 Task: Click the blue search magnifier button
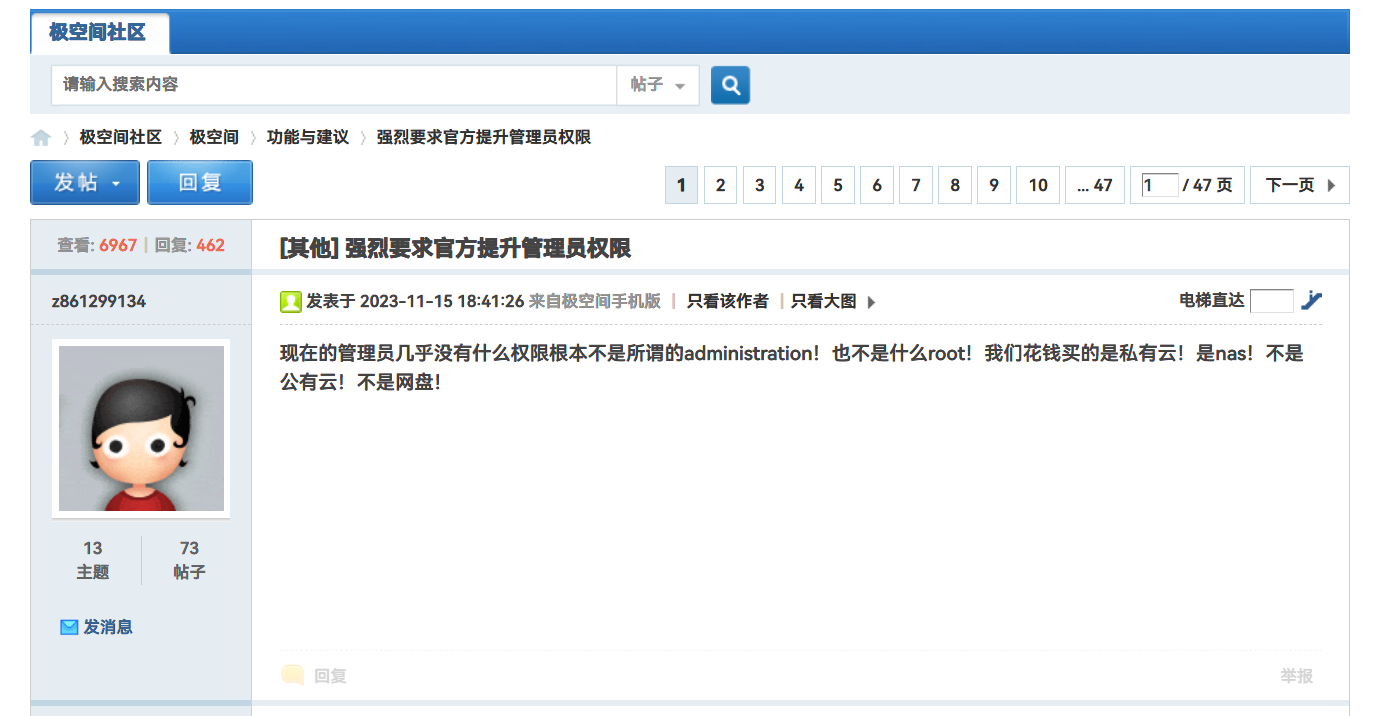pyautogui.click(x=730, y=85)
